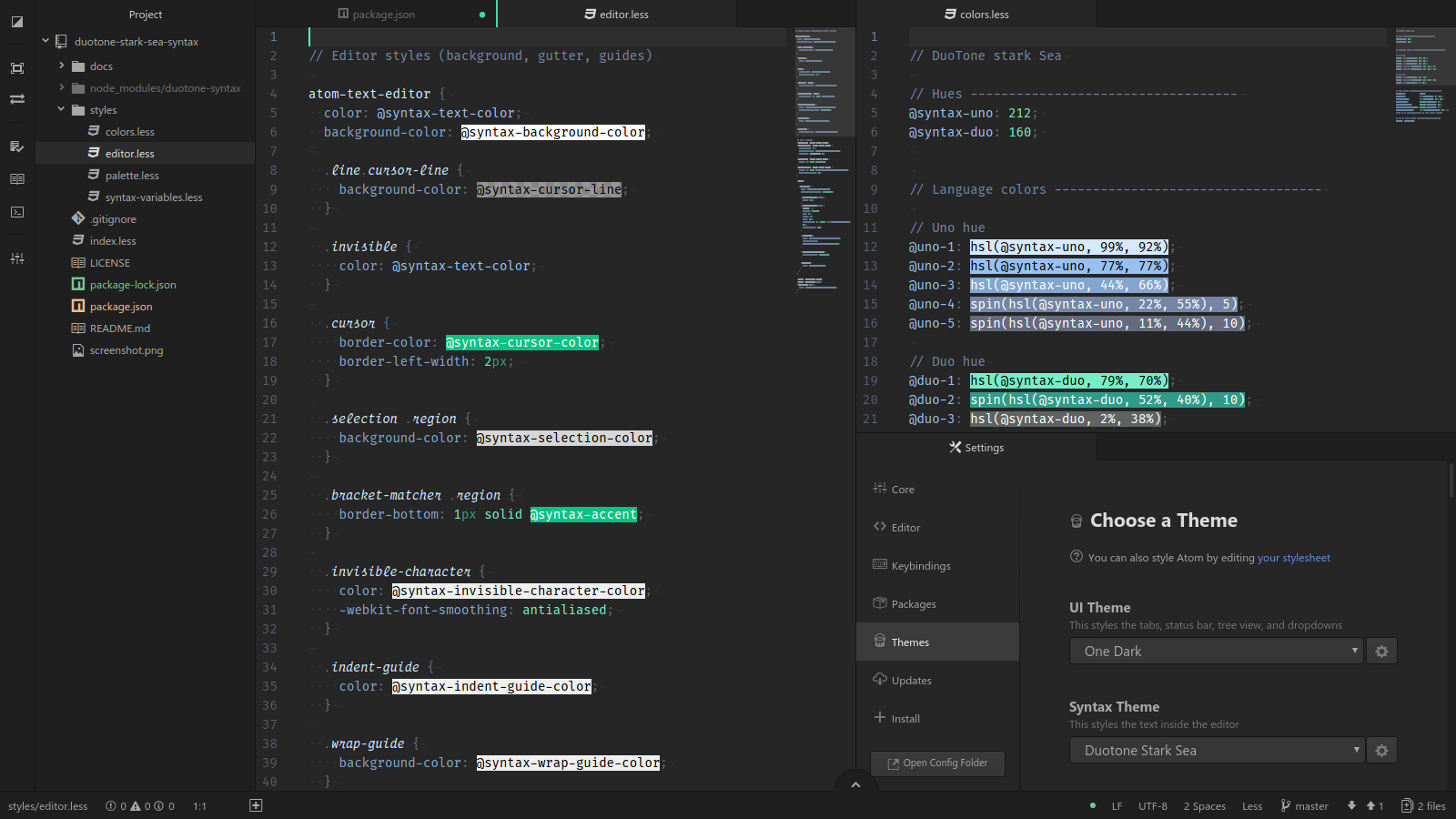The image size is (1456, 819).
Task: Open Syntax Theme settings gear
Action: point(1381,750)
